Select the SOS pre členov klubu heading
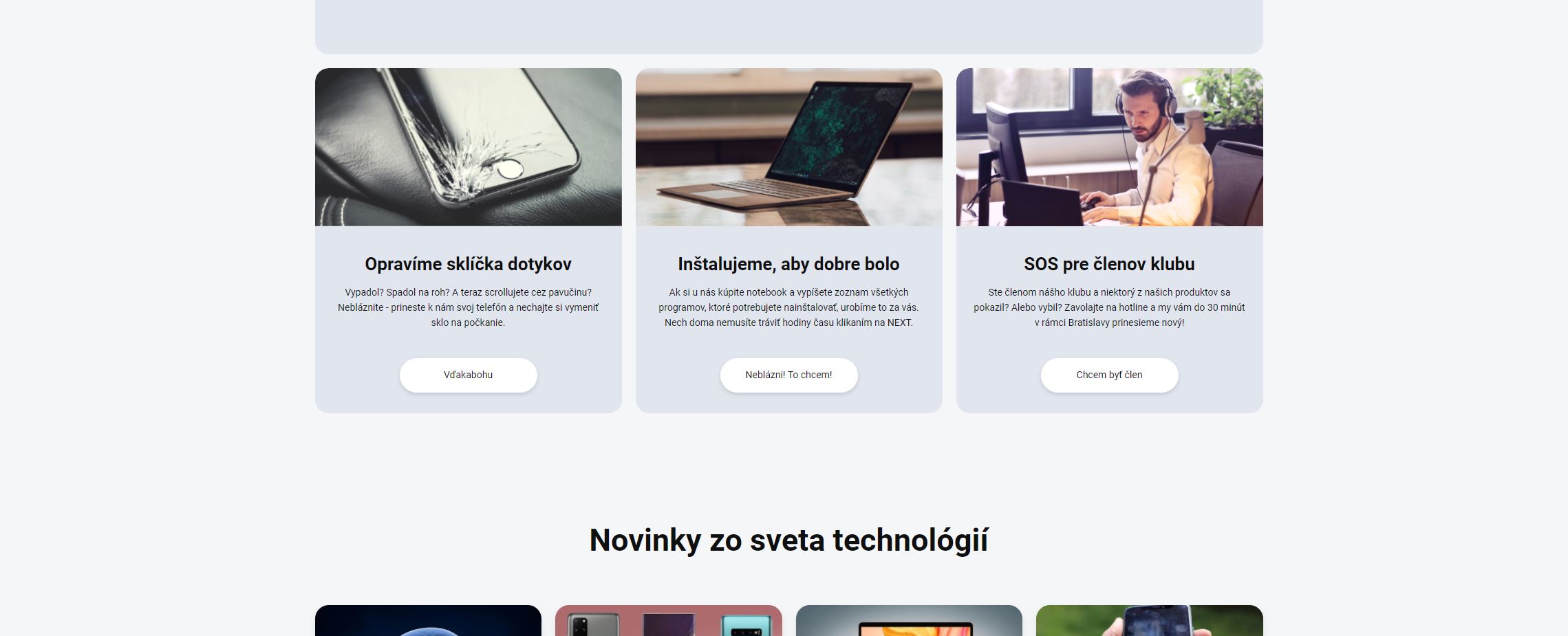Viewport: 1568px width, 636px height. point(1109,264)
